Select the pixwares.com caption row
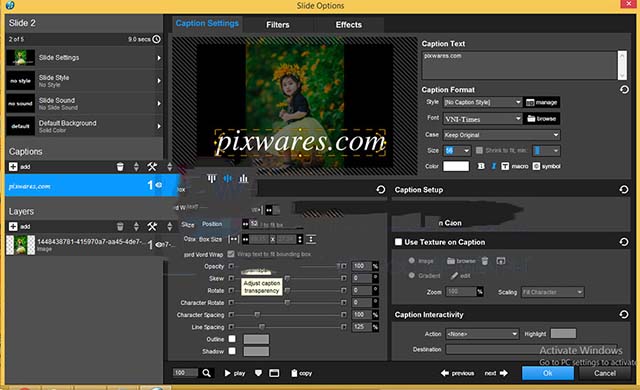 coord(92,186)
